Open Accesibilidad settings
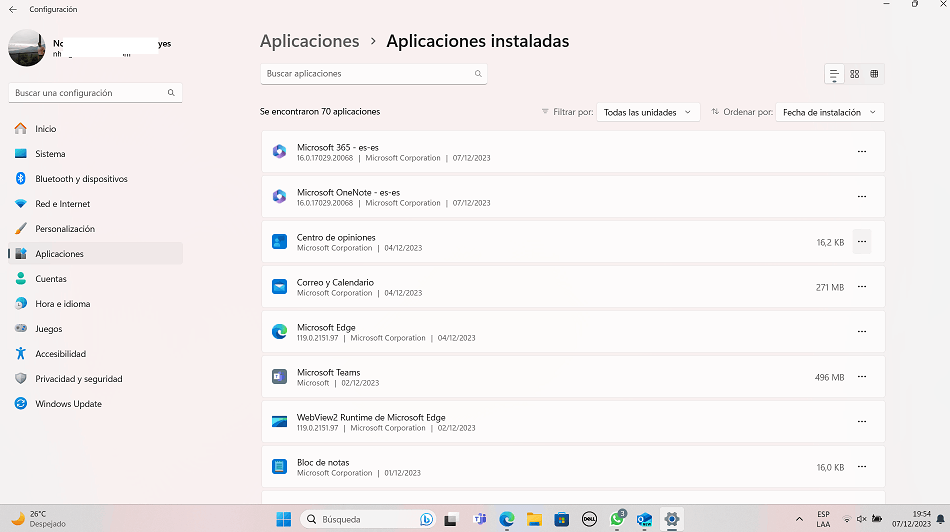The height and width of the screenshot is (532, 950). (x=95, y=354)
